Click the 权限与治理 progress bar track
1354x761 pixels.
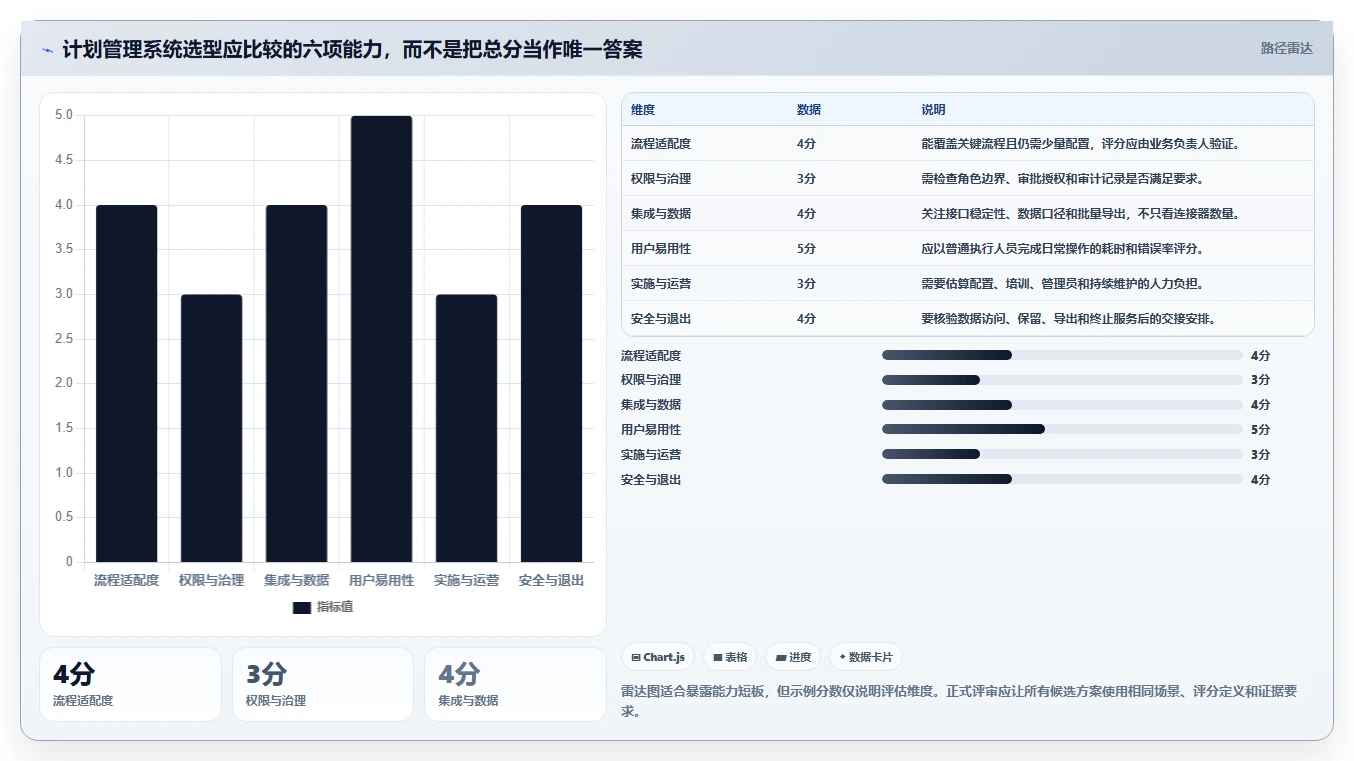(1062, 380)
